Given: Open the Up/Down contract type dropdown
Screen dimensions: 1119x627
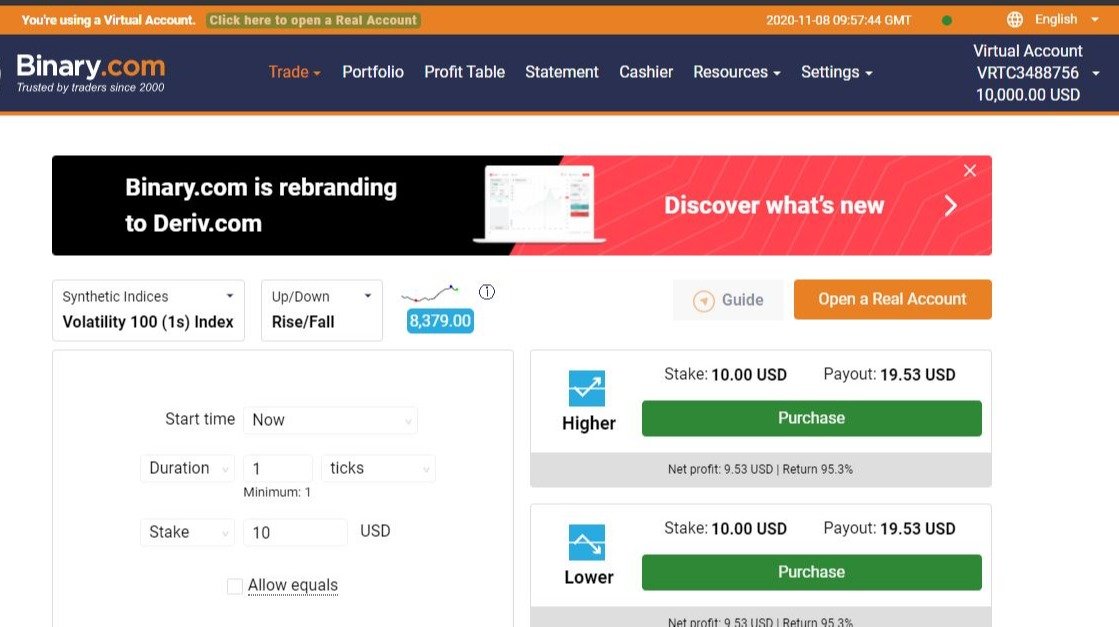Looking at the screenshot, I should (x=322, y=310).
